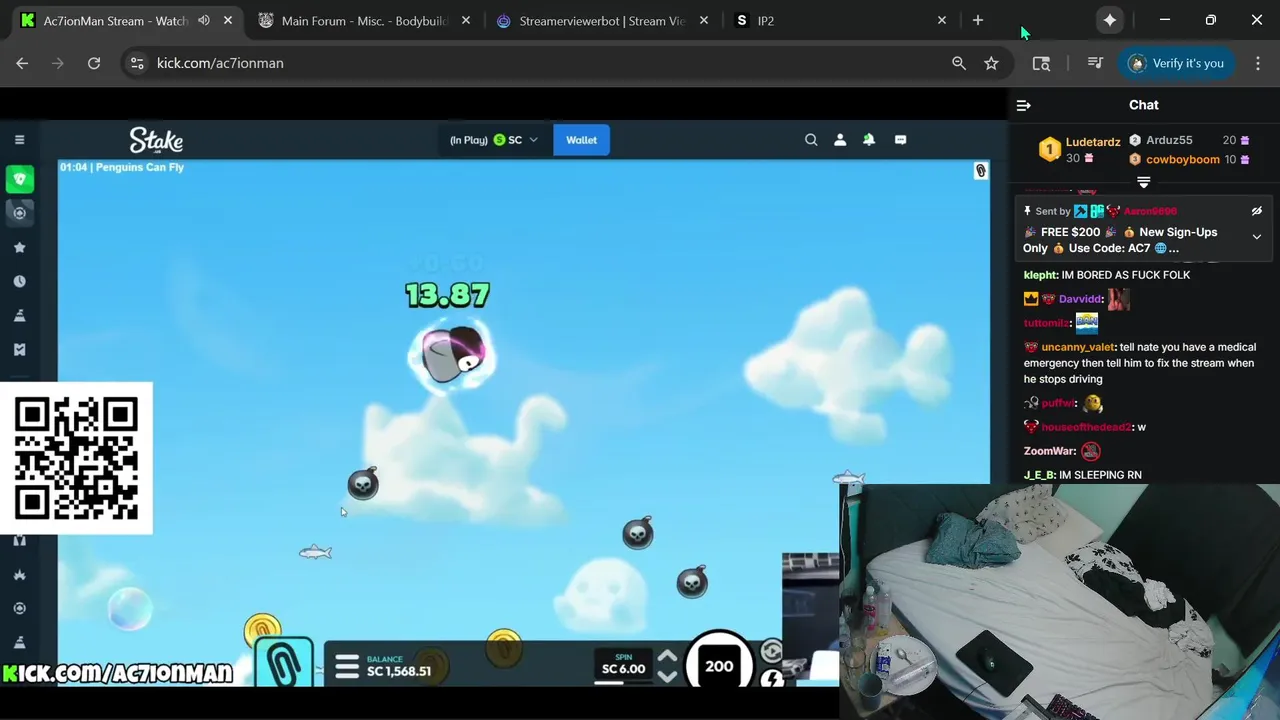This screenshot has width=1280, height=720.
Task: Open Ludetardz top gifter profile
Action: 1080,150
